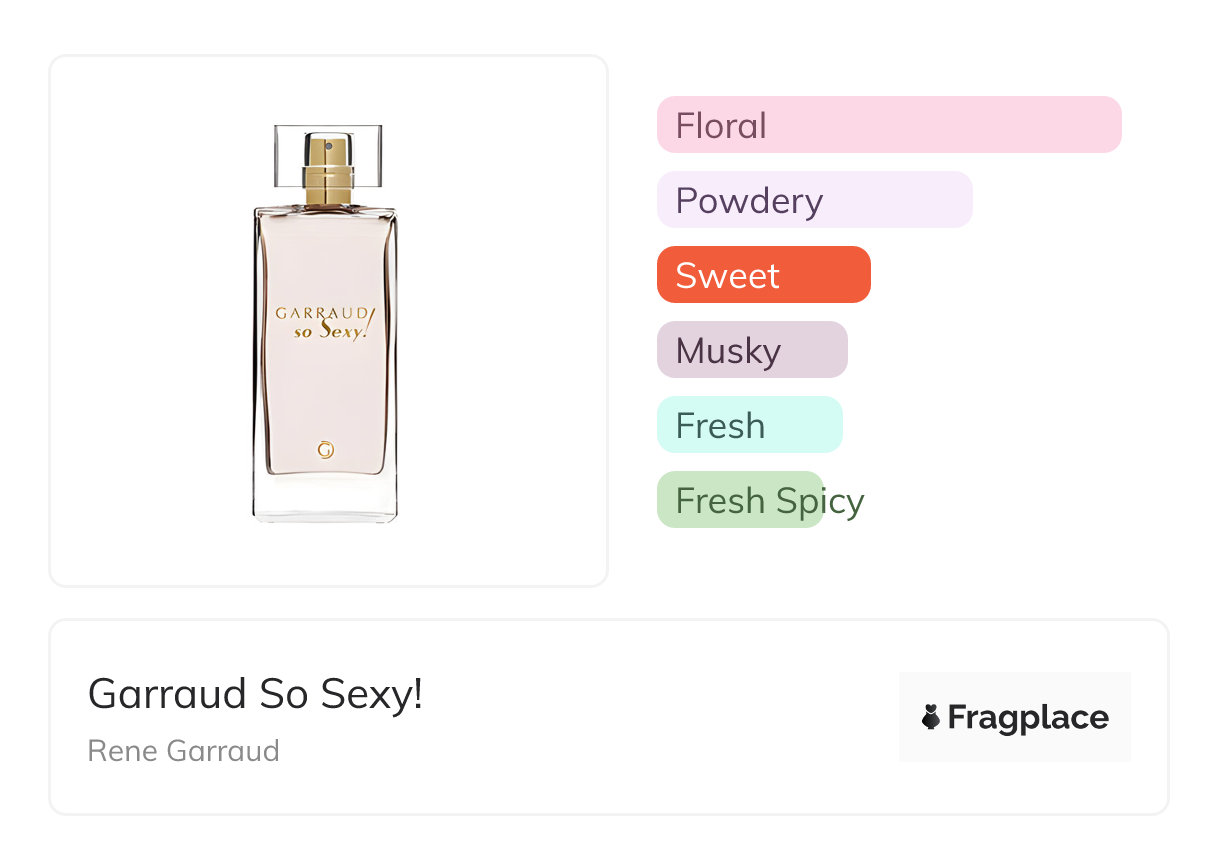This screenshot has width=1218, height=864.
Task: Click the Fragplace wordmark text
Action: (x=1028, y=717)
